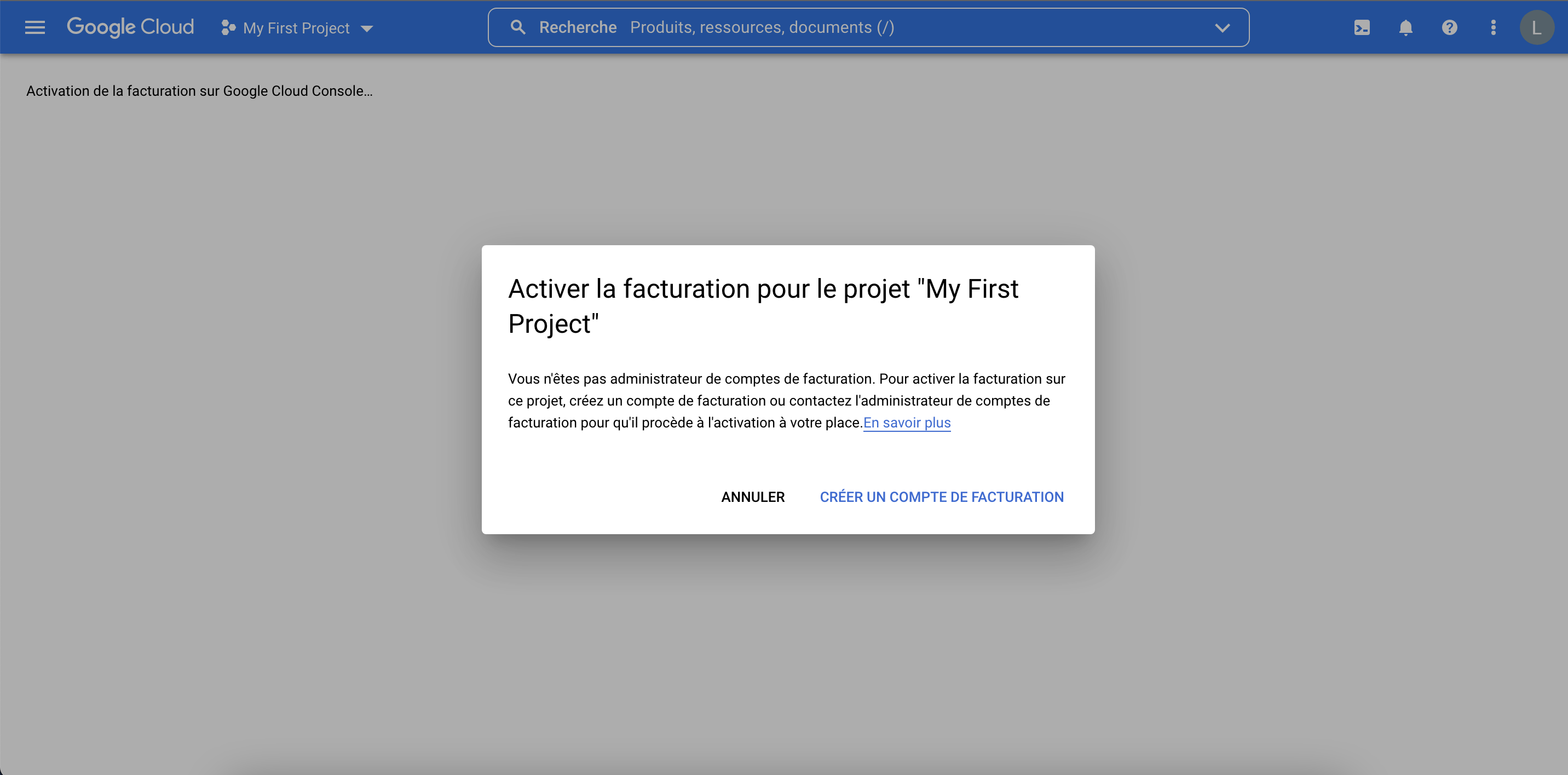
Task: Open the help question mark menu
Action: 1449,27
